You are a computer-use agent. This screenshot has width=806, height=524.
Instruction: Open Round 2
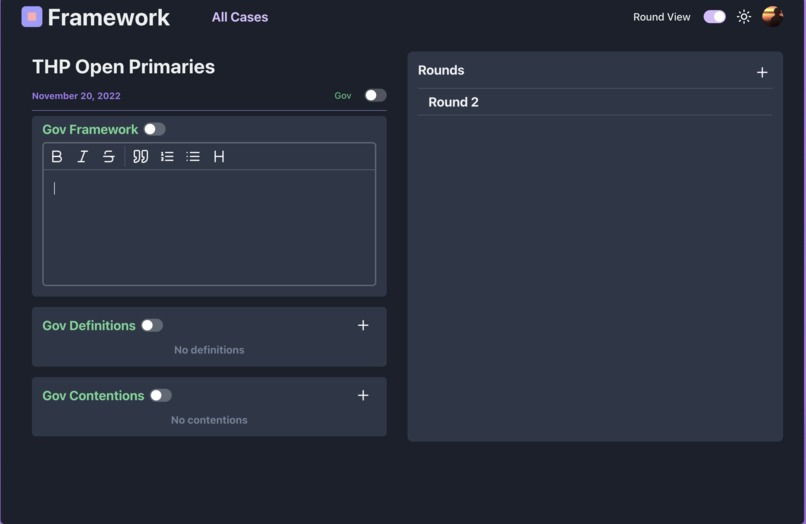[595, 102]
